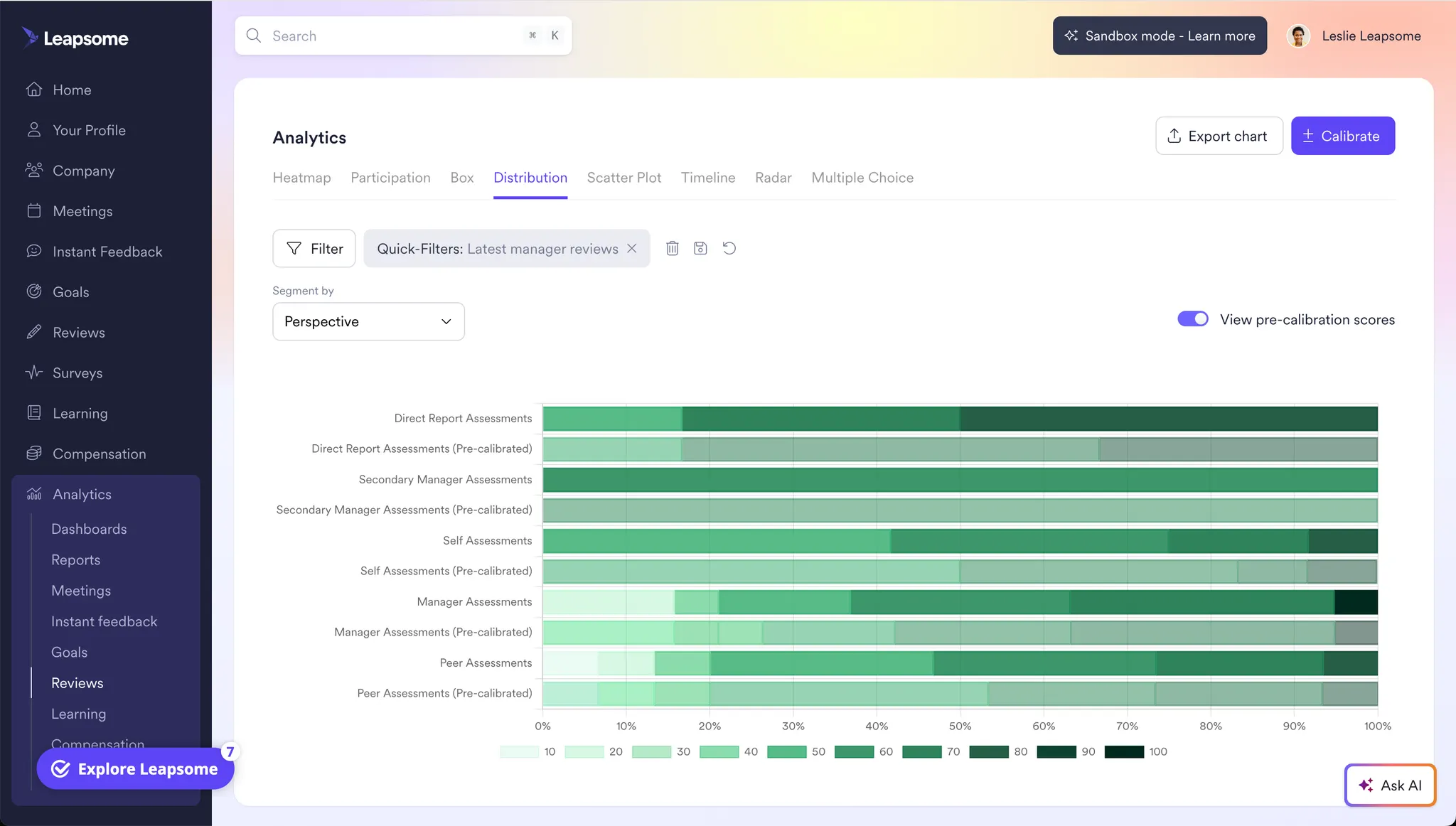Switch to the Scatter Plot tab
1456x826 pixels.
[624, 178]
